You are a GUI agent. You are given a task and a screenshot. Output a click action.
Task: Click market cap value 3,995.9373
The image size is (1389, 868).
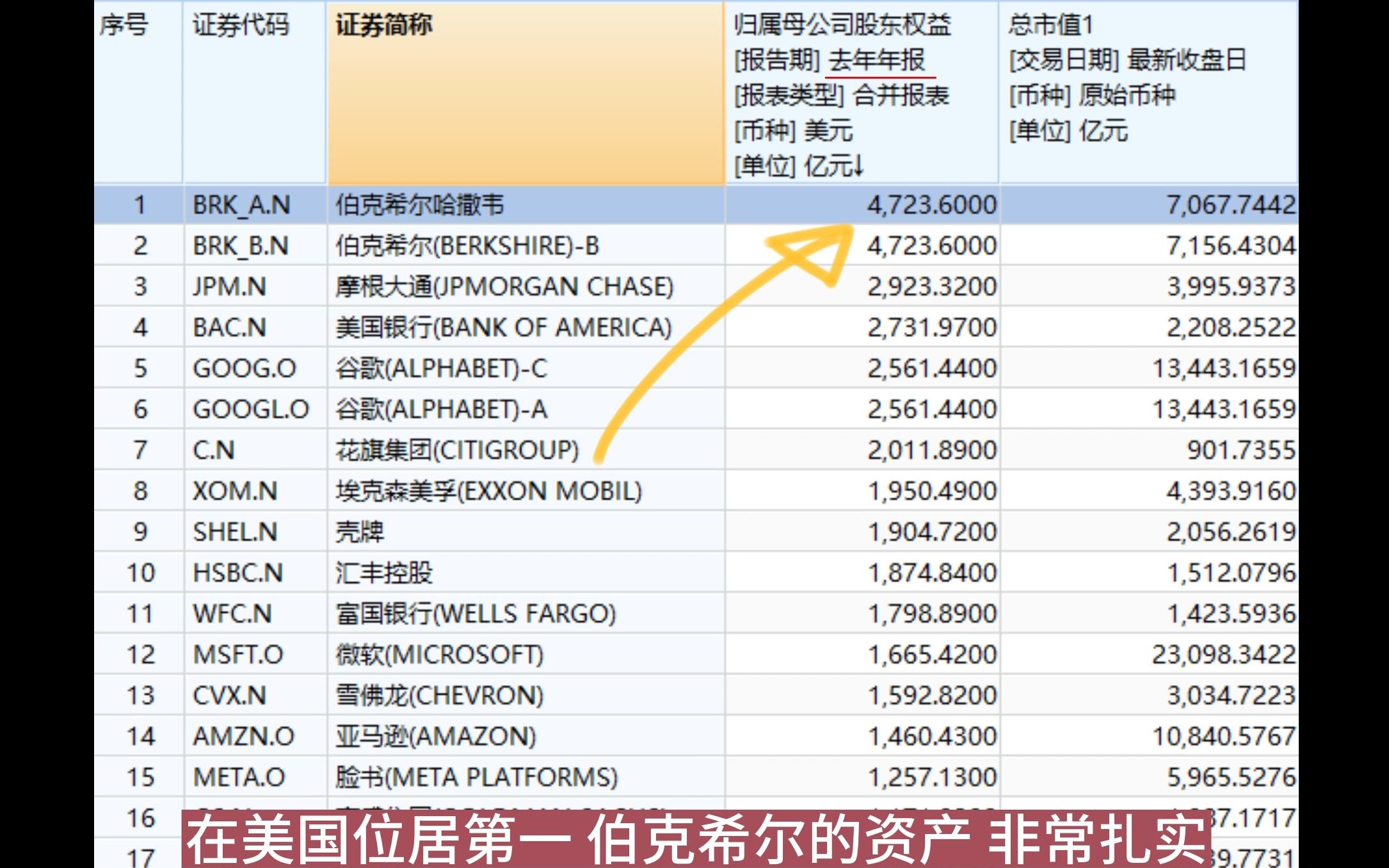(x=1232, y=287)
